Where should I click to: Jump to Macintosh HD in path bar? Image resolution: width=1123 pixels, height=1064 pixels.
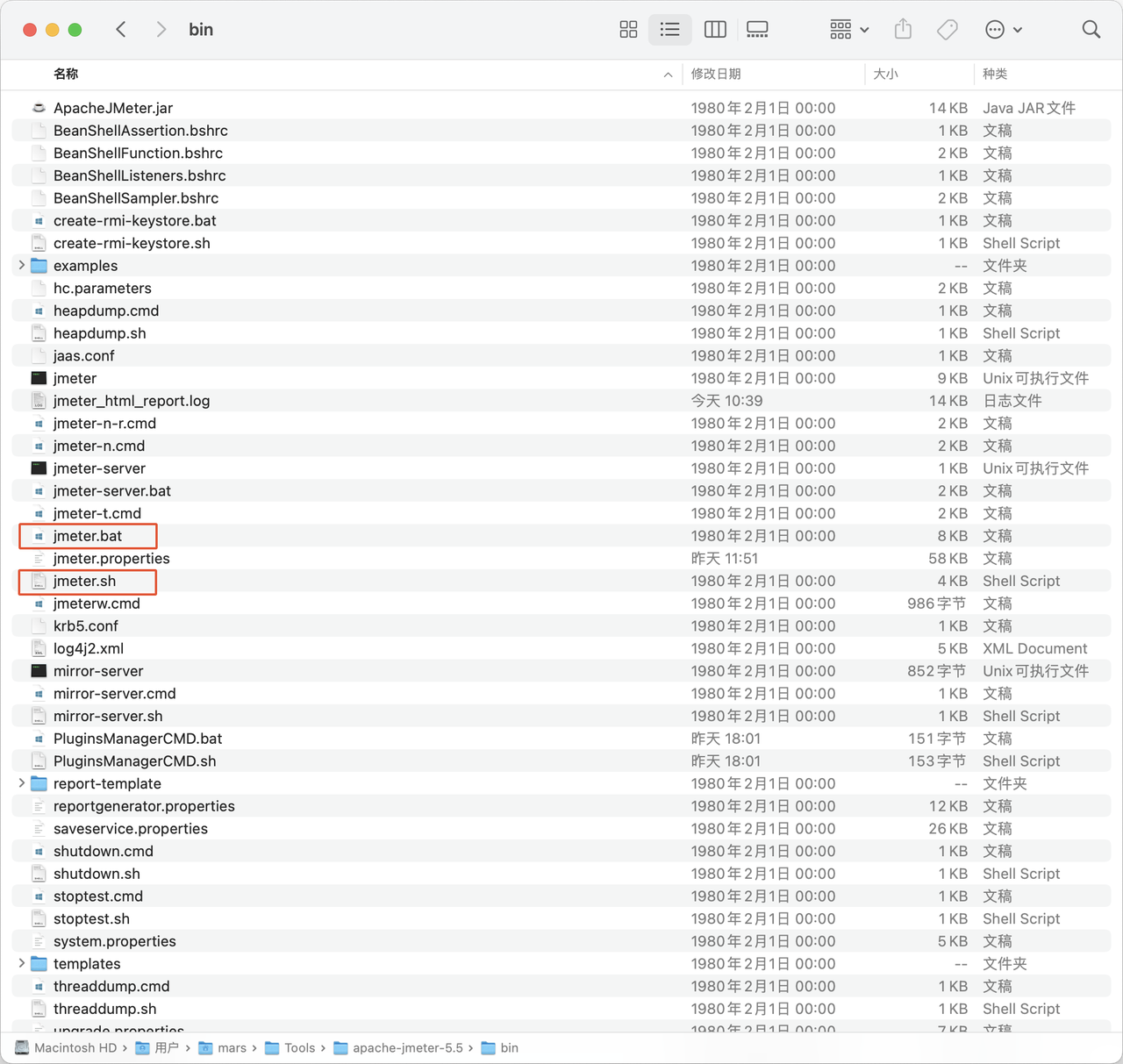[x=66, y=1048]
